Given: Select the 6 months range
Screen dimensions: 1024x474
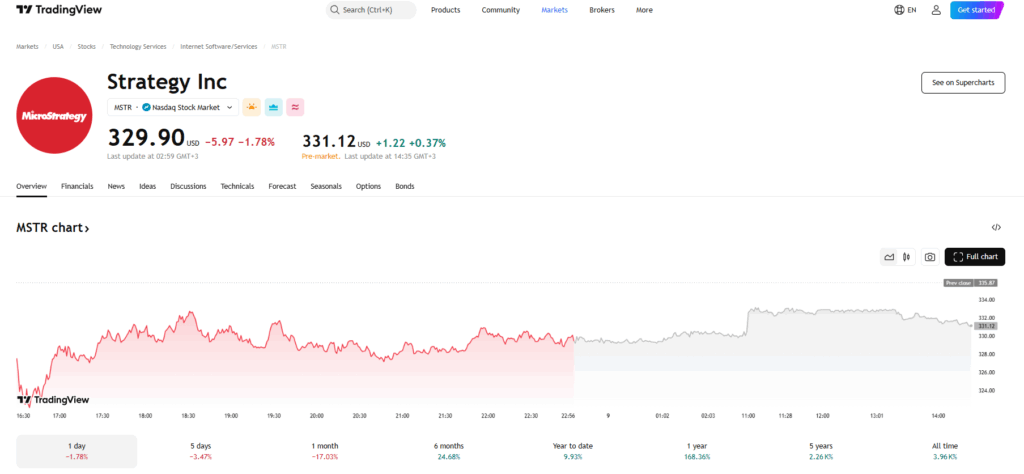Looking at the screenshot, I should 449,451.
